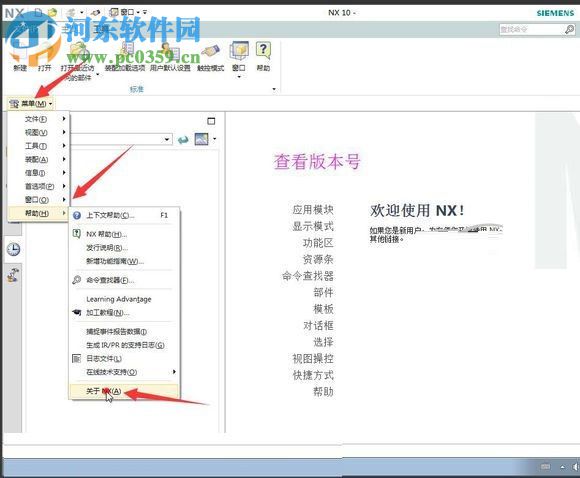Click the 应用模块 welcome page link
The width and height of the screenshot is (580, 478).
click(x=313, y=210)
